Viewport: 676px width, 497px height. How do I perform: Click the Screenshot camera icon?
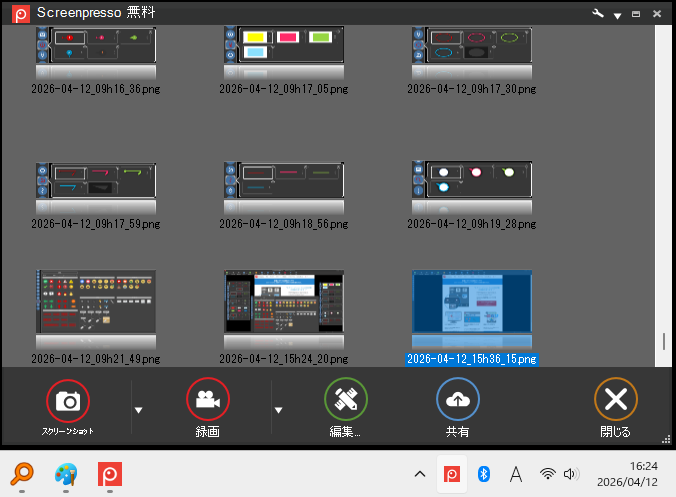click(x=68, y=400)
